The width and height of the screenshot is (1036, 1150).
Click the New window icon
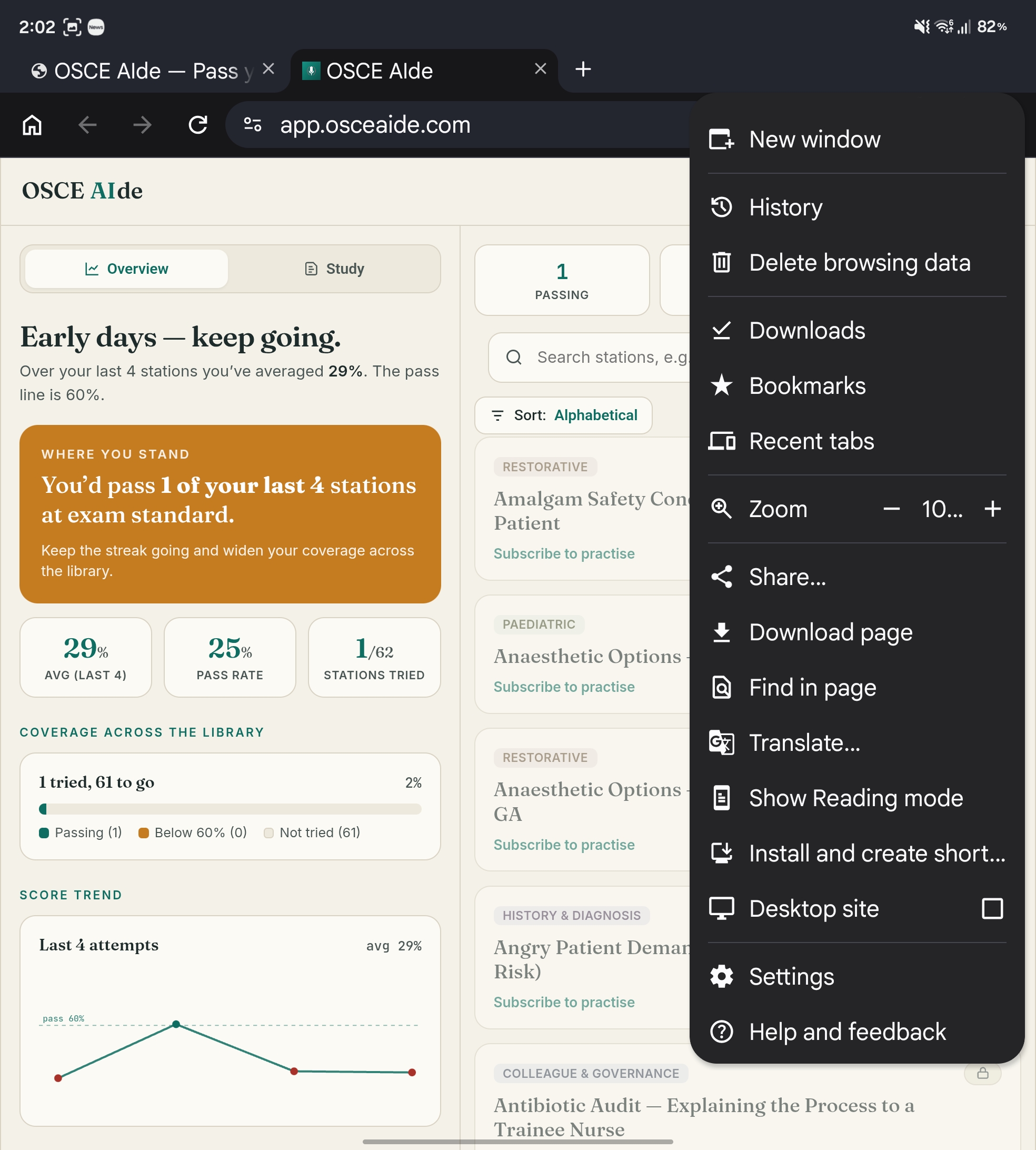point(721,140)
